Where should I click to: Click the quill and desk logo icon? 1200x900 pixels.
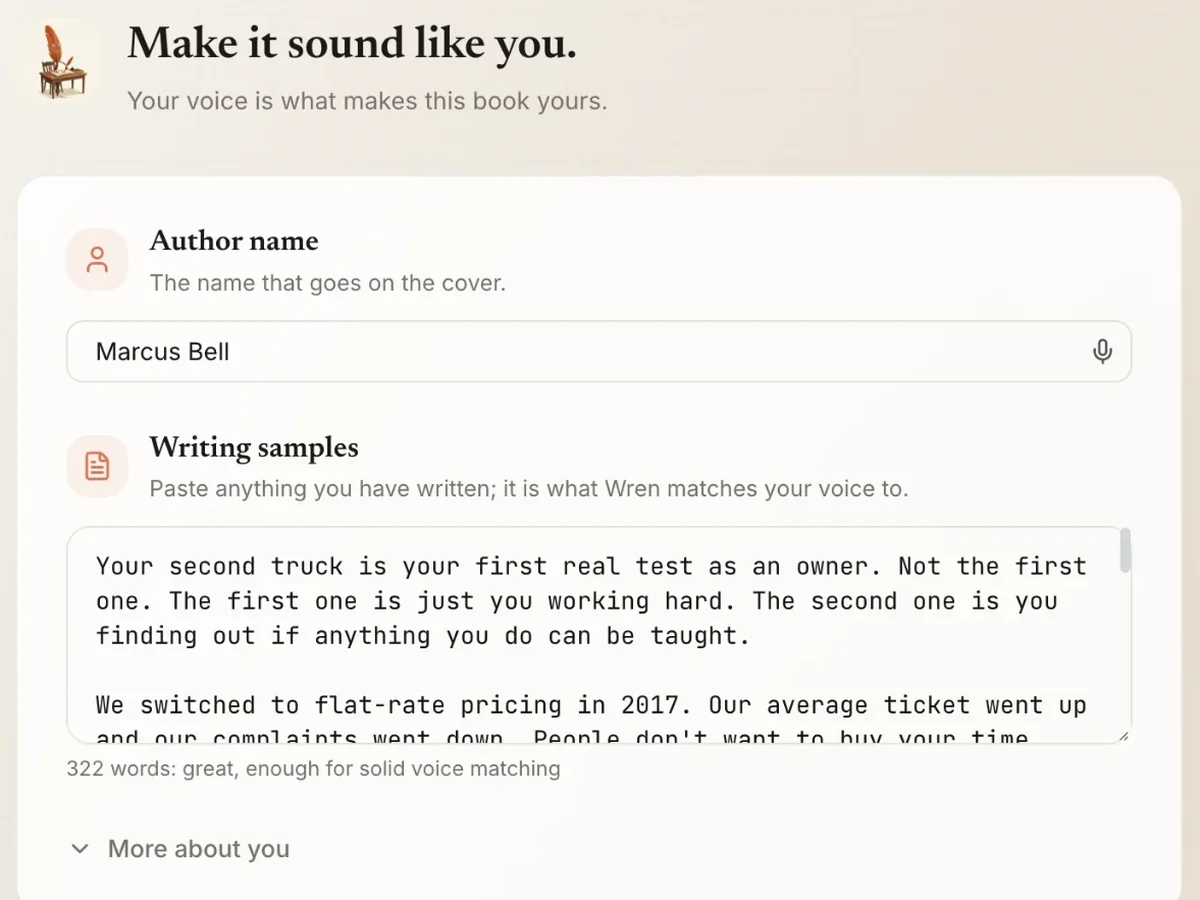point(62,61)
